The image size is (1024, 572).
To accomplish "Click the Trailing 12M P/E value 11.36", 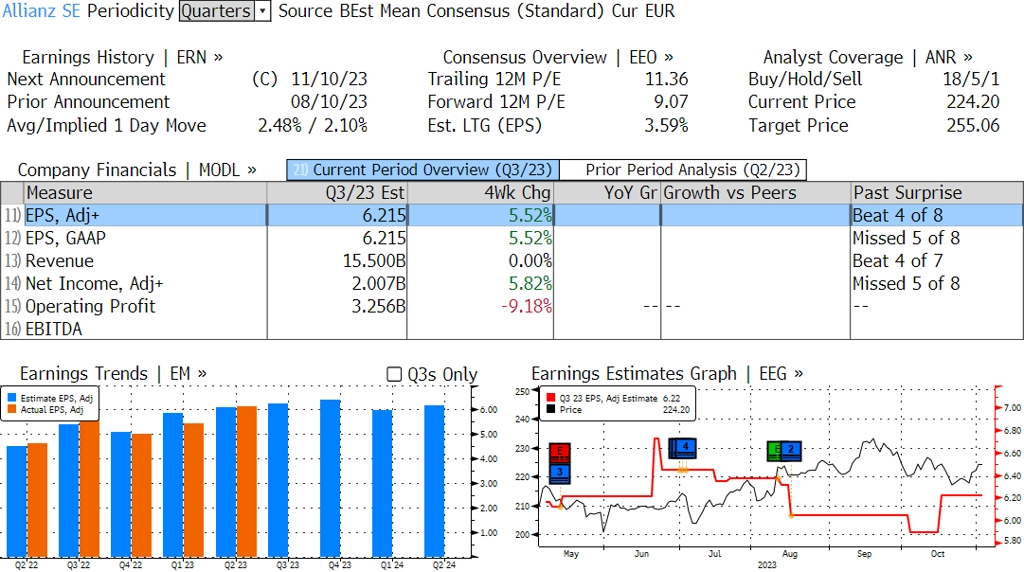I will [x=667, y=79].
